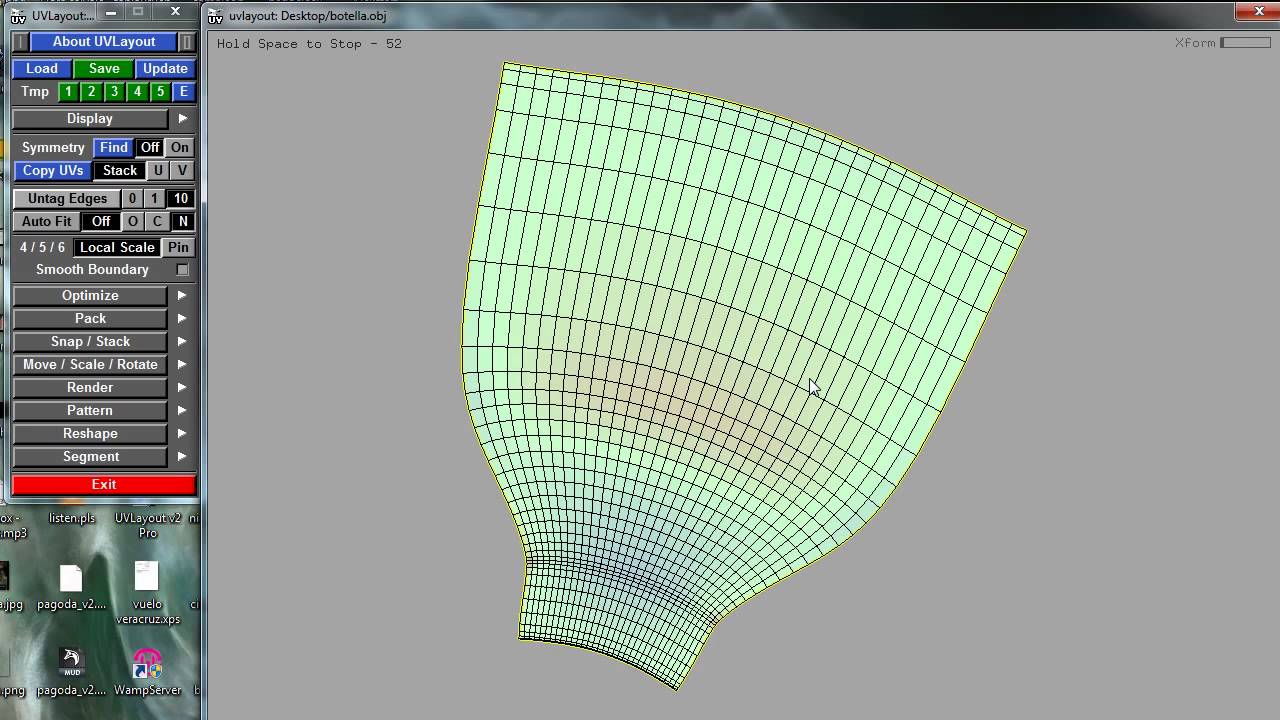1280x720 pixels.
Task: Click the left panel grip beside About UVLayout
Action: 20,42
